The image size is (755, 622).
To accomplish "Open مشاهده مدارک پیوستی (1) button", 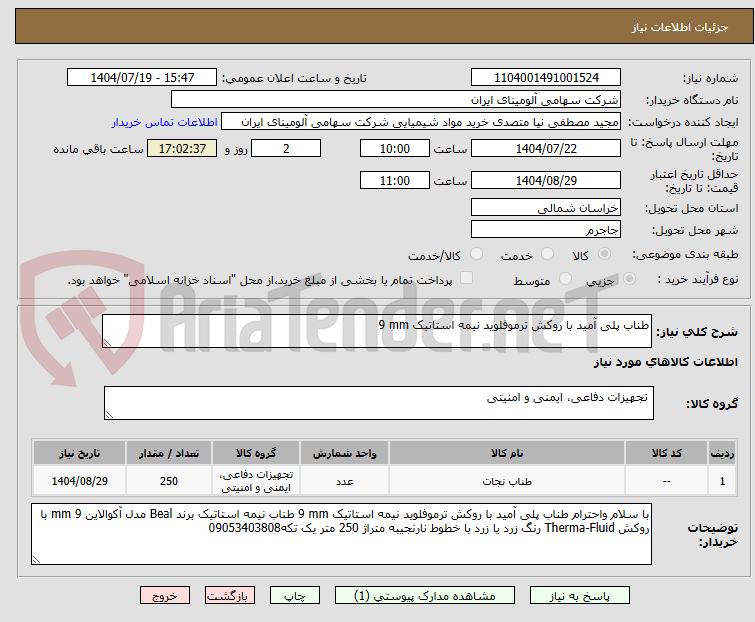I will coord(425,596).
